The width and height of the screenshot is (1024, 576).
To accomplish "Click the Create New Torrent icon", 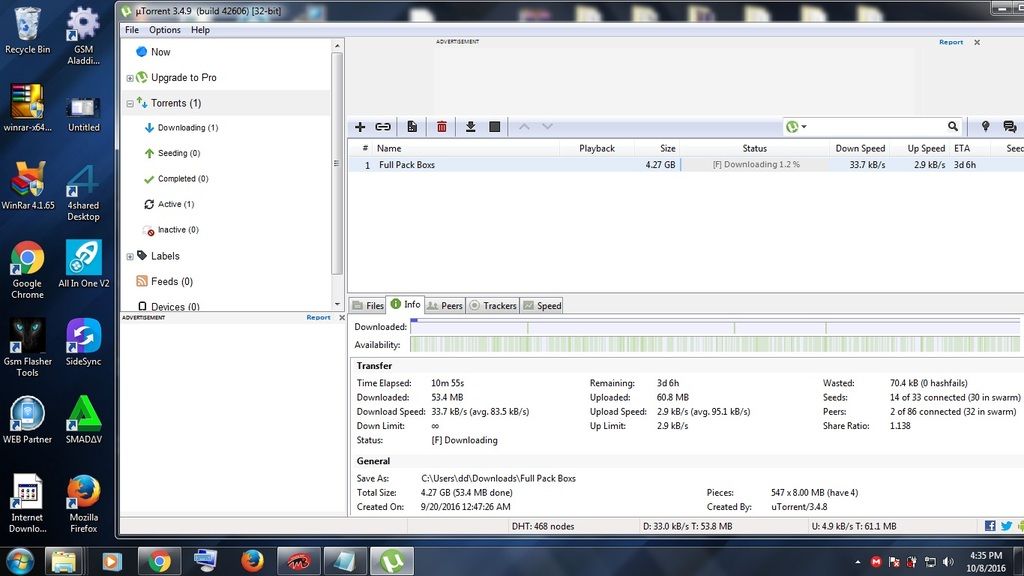I will pos(412,127).
